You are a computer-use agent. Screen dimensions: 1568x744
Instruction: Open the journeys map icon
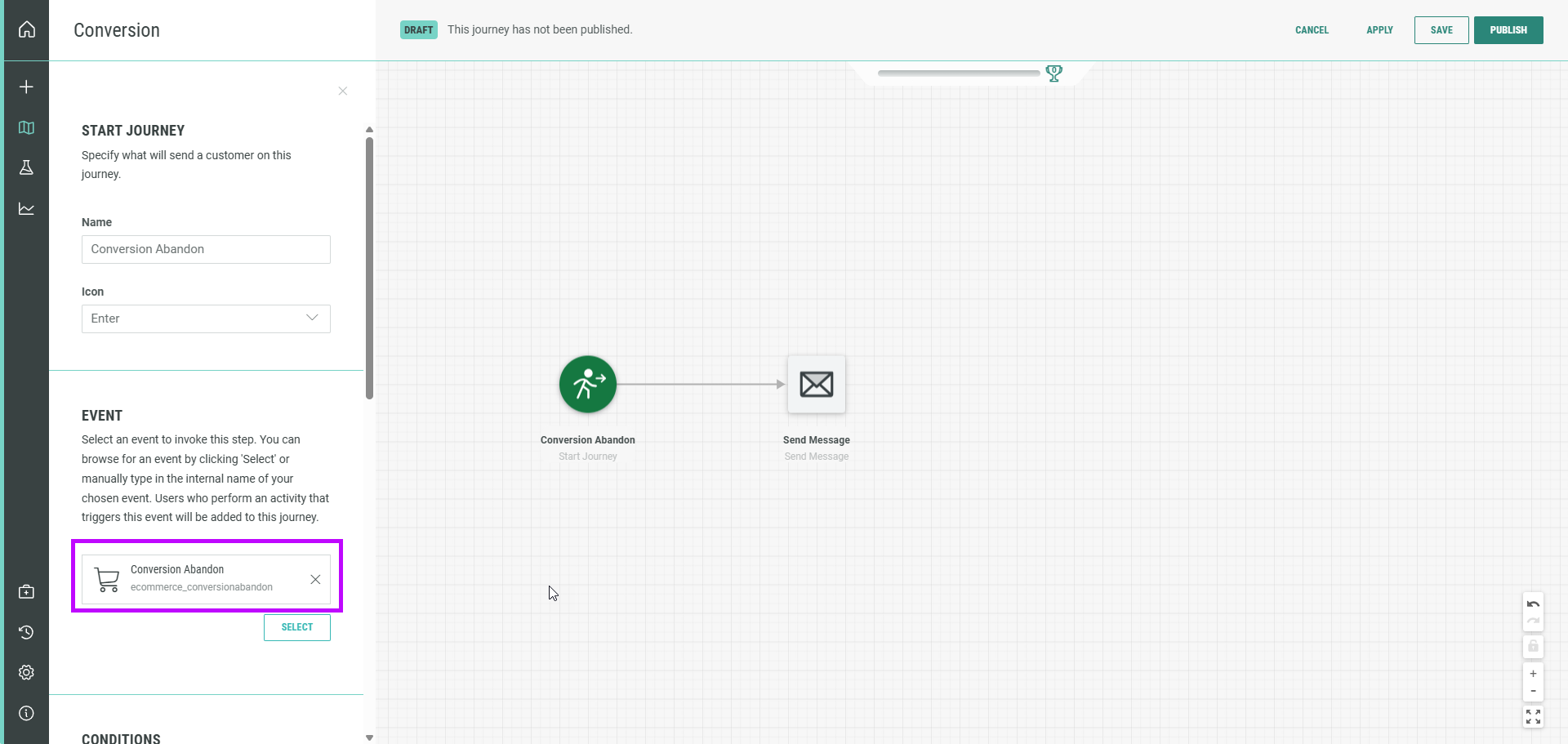(x=26, y=127)
